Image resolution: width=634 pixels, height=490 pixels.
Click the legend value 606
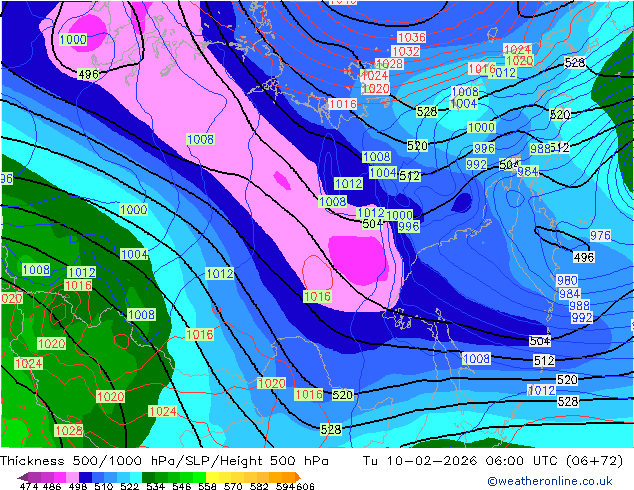305,486
